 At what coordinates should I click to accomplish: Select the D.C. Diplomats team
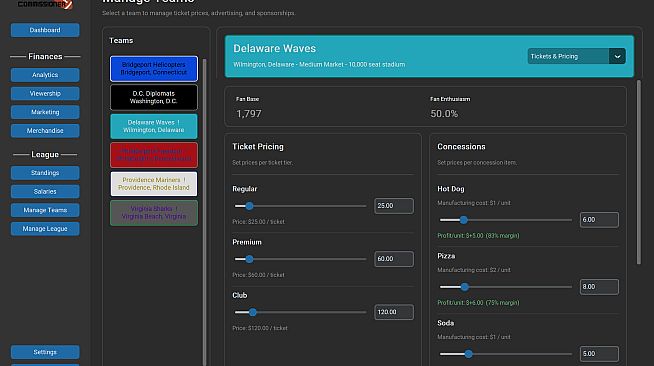click(x=154, y=97)
